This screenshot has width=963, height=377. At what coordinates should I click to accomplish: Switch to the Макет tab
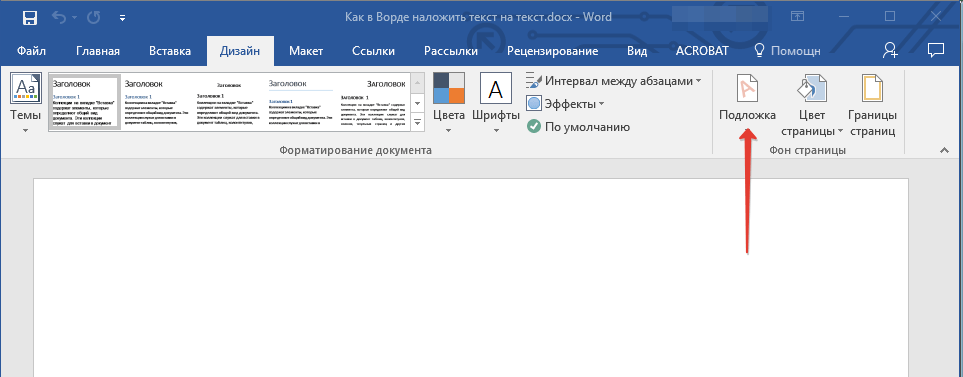[306, 51]
